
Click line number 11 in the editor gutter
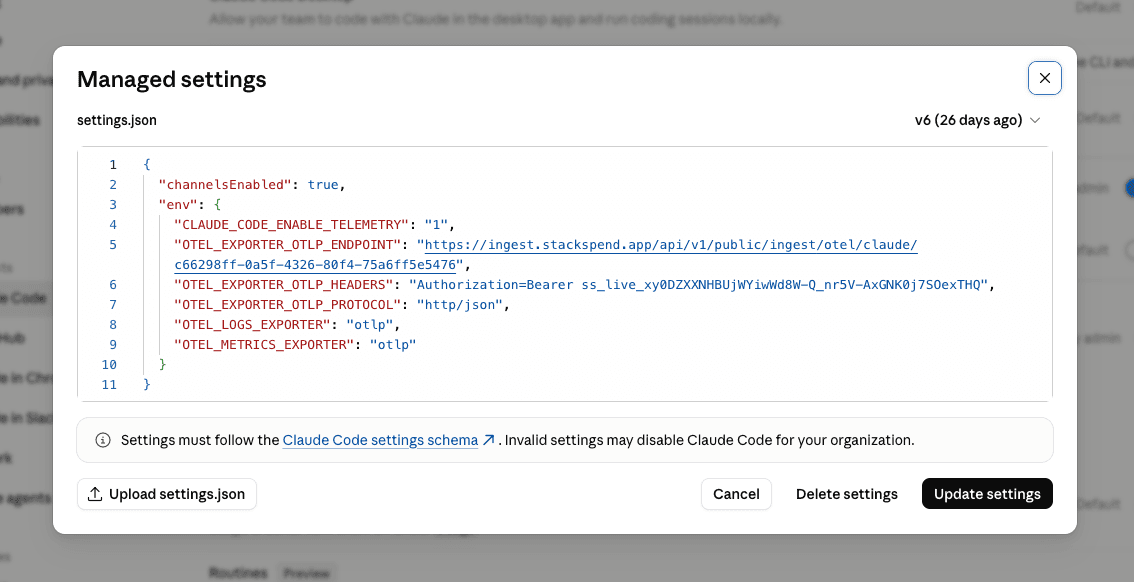point(109,385)
